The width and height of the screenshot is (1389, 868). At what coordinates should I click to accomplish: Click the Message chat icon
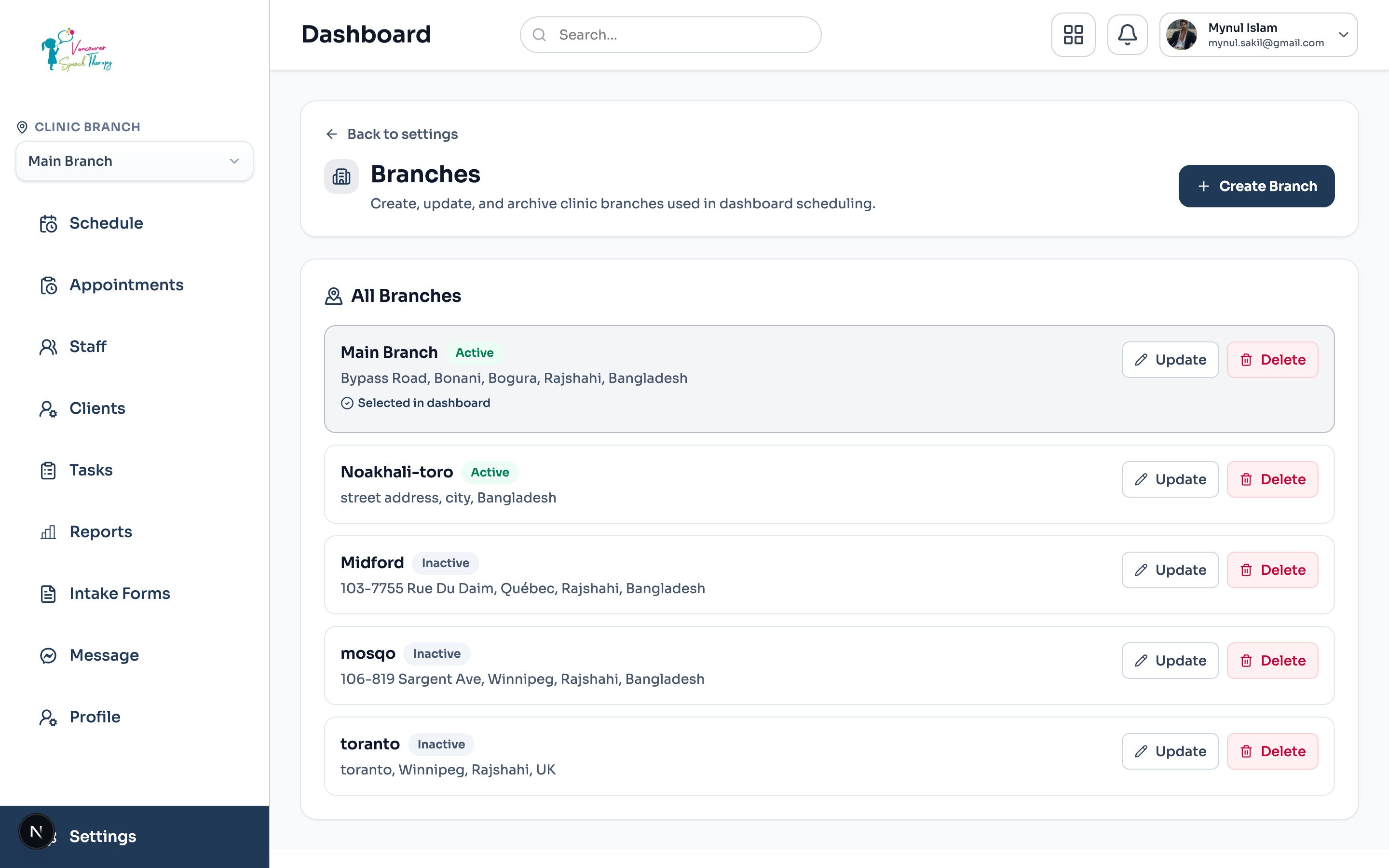pyautogui.click(x=48, y=655)
